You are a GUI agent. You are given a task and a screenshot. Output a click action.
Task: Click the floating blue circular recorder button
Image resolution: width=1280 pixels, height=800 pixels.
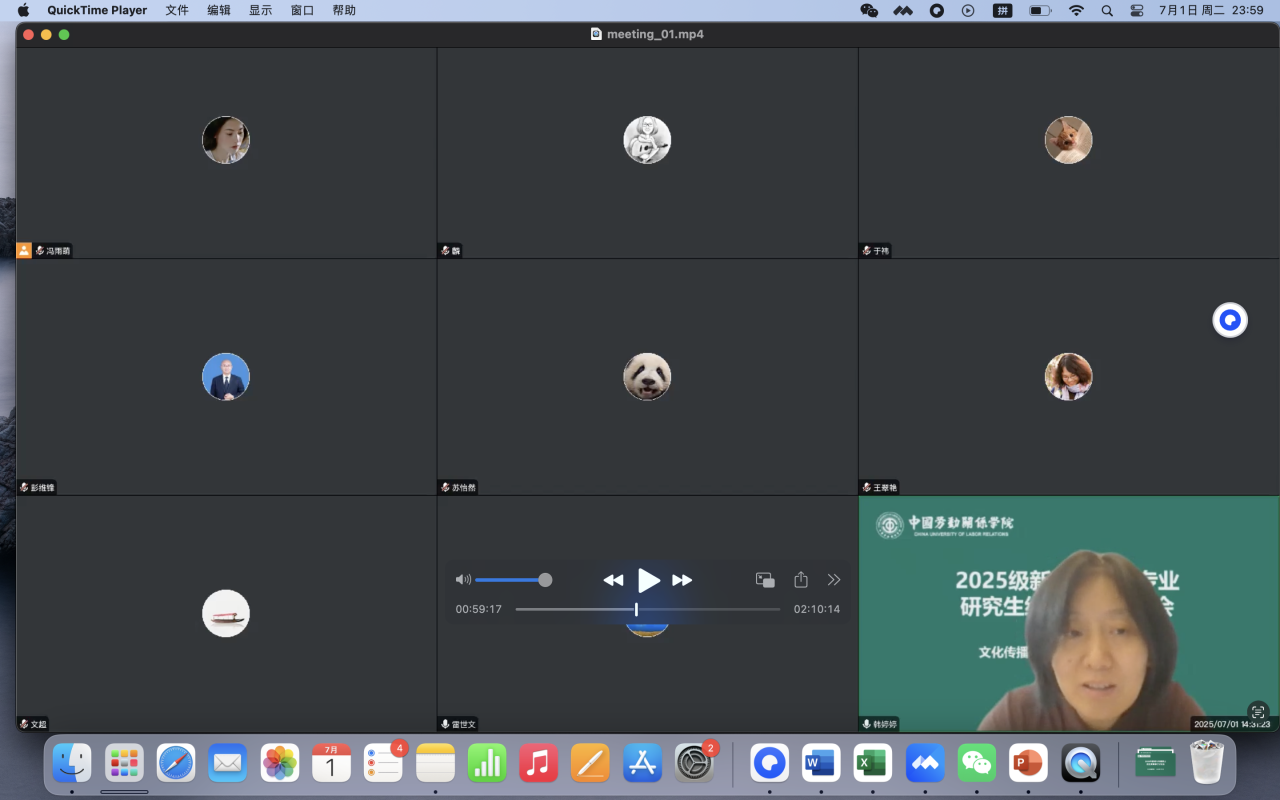point(1230,320)
